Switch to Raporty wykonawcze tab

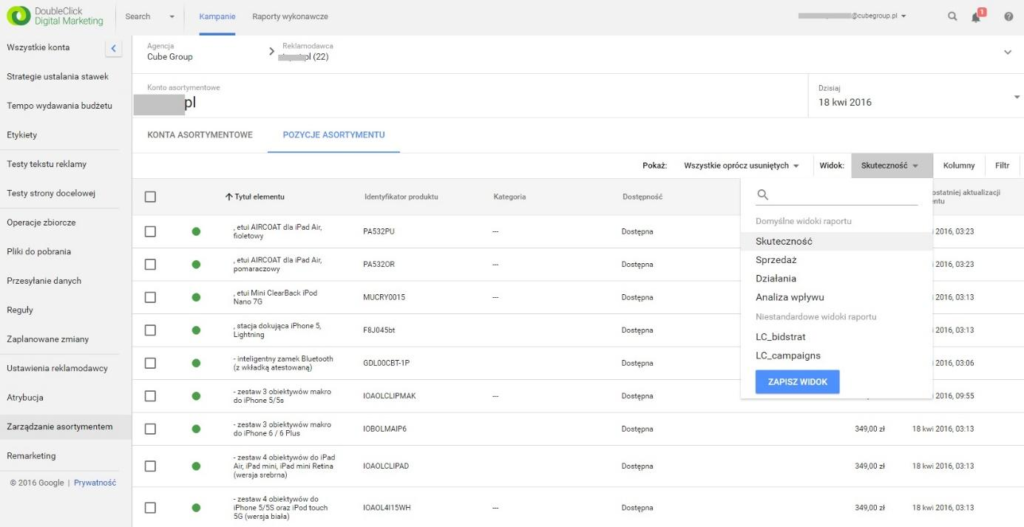[290, 16]
